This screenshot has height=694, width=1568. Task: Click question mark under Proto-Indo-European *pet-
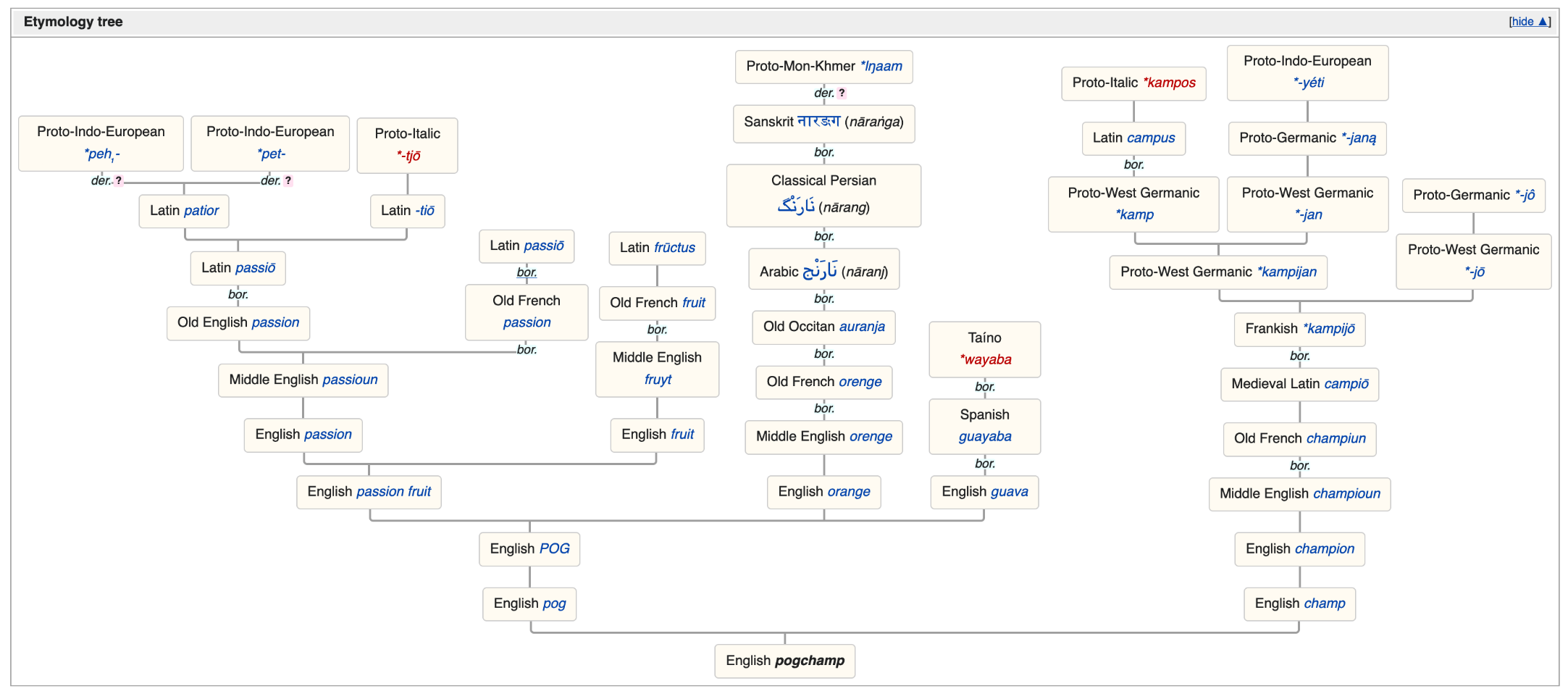tap(288, 180)
